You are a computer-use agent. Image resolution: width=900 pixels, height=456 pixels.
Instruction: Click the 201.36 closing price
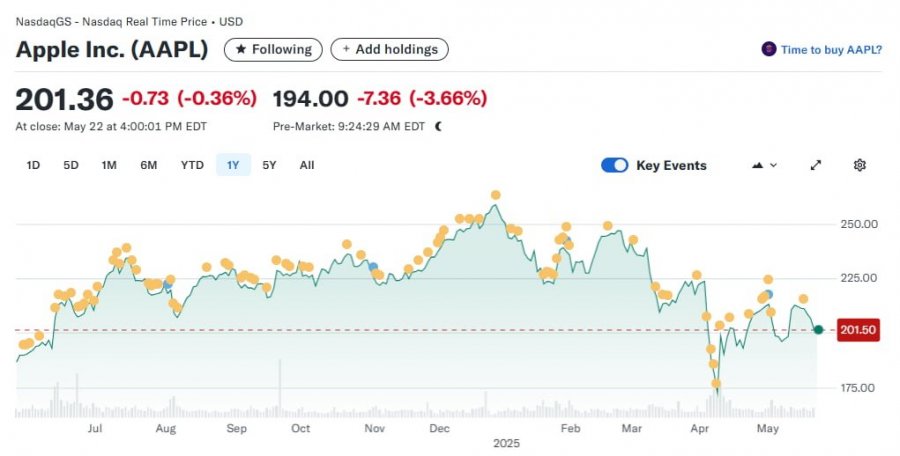click(64, 99)
